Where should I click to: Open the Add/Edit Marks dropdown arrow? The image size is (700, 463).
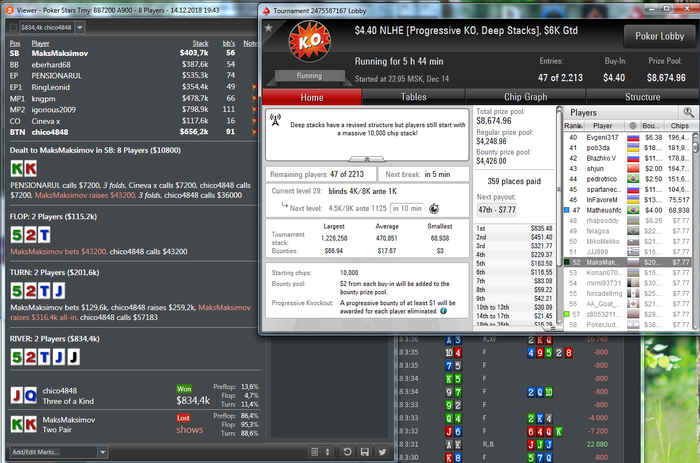coord(103,452)
